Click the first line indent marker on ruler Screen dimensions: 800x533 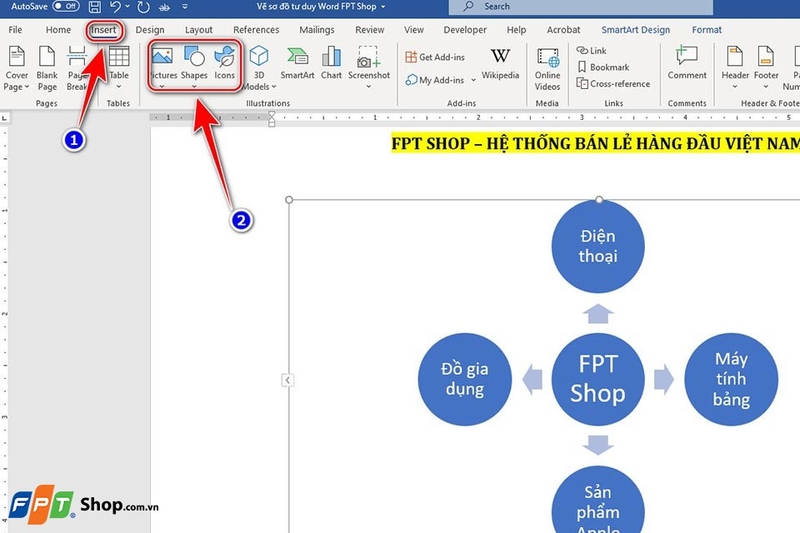[x=271, y=114]
